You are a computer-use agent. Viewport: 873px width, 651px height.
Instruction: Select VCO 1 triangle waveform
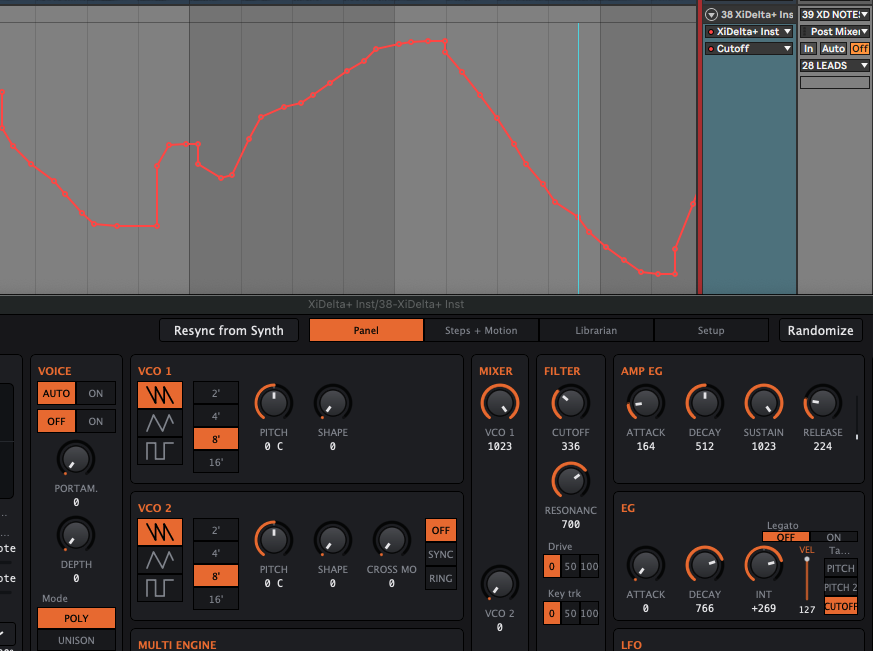pyautogui.click(x=160, y=423)
